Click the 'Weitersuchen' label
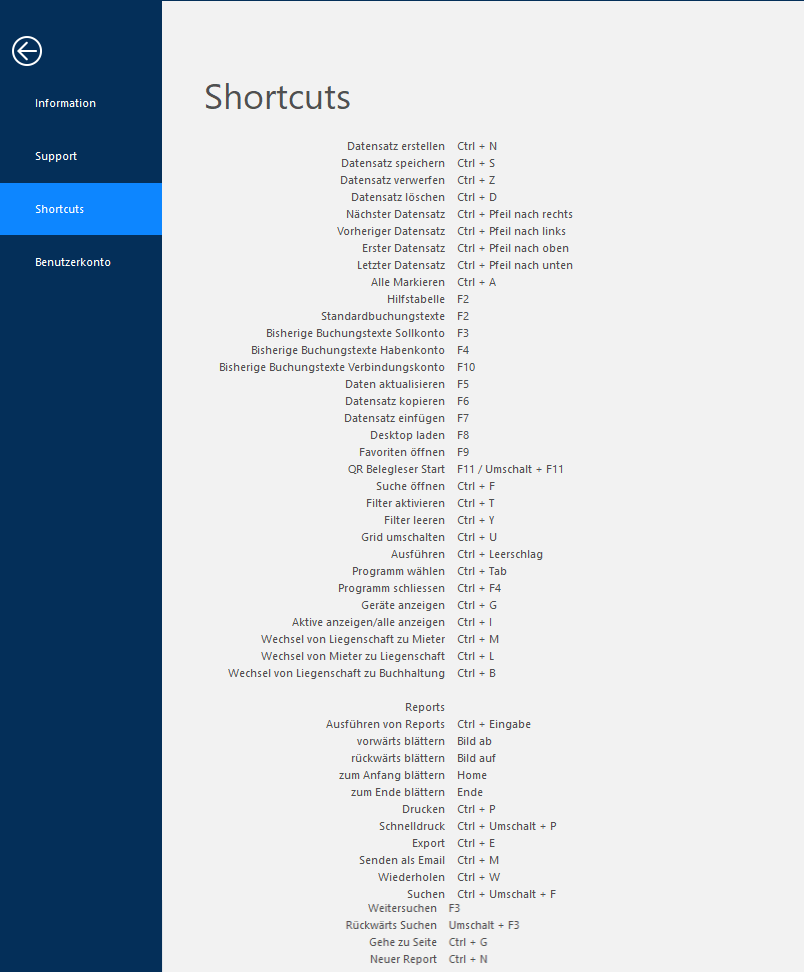 pos(402,908)
